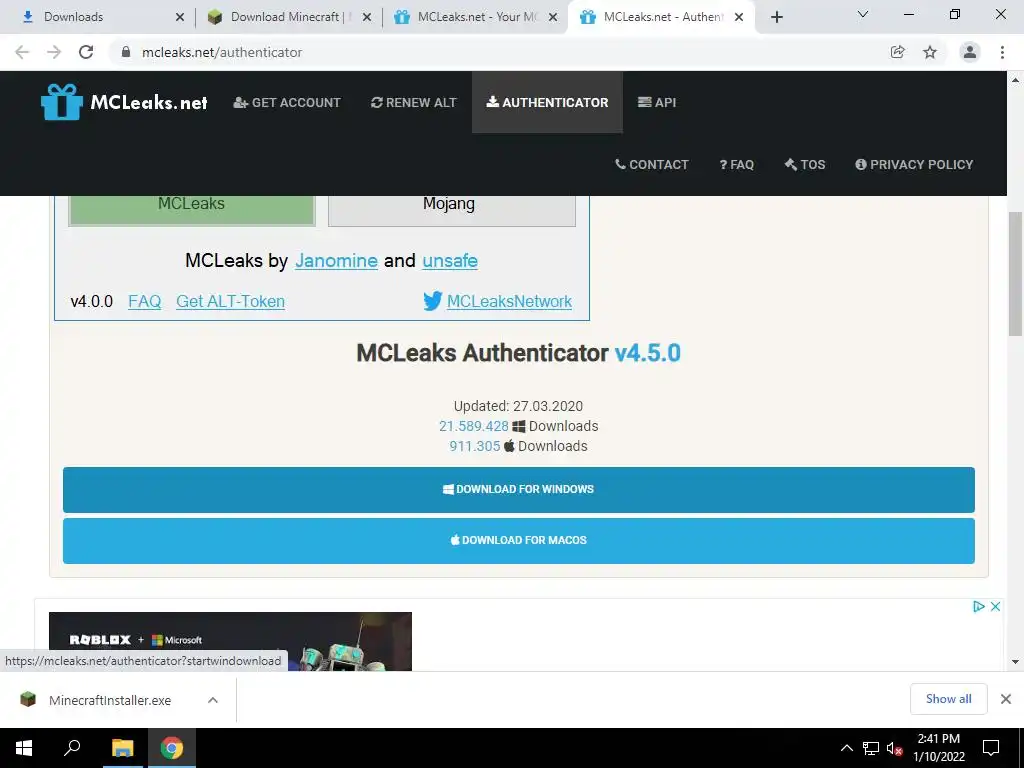Click the 911.305 macOS downloads count
This screenshot has width=1024, height=768.
click(x=475, y=446)
